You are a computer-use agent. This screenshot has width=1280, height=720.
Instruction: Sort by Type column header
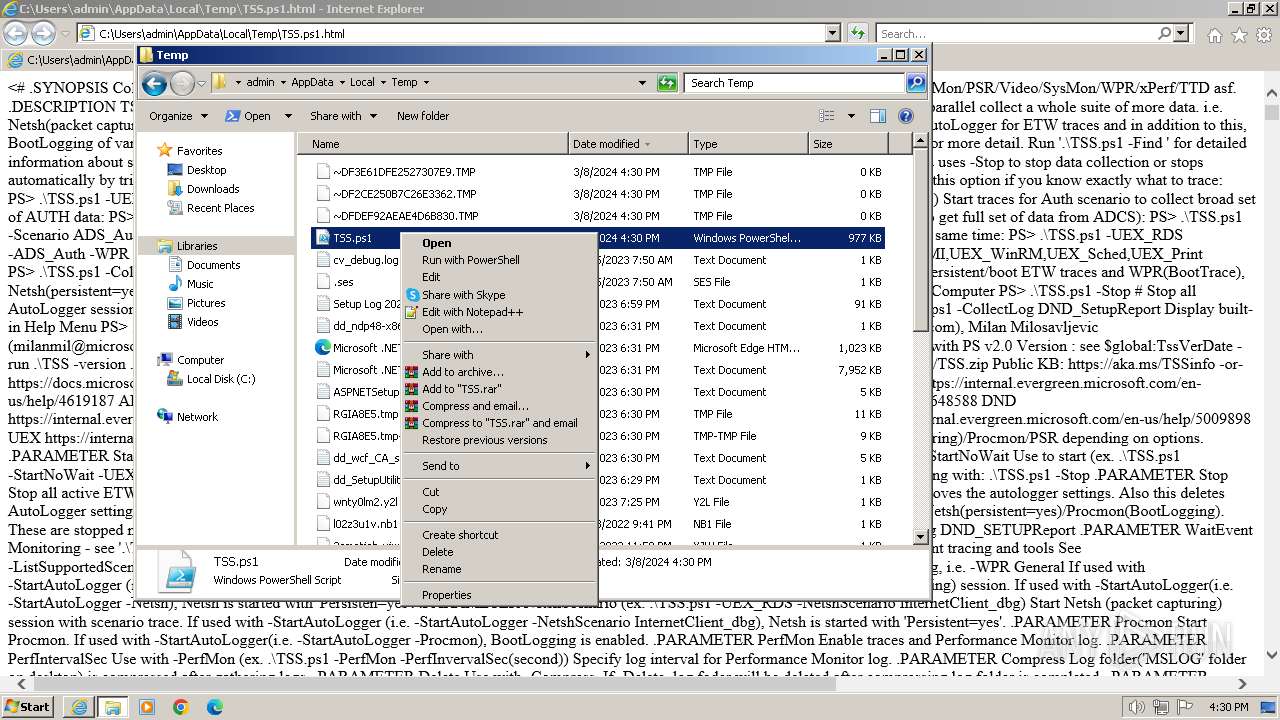(747, 144)
